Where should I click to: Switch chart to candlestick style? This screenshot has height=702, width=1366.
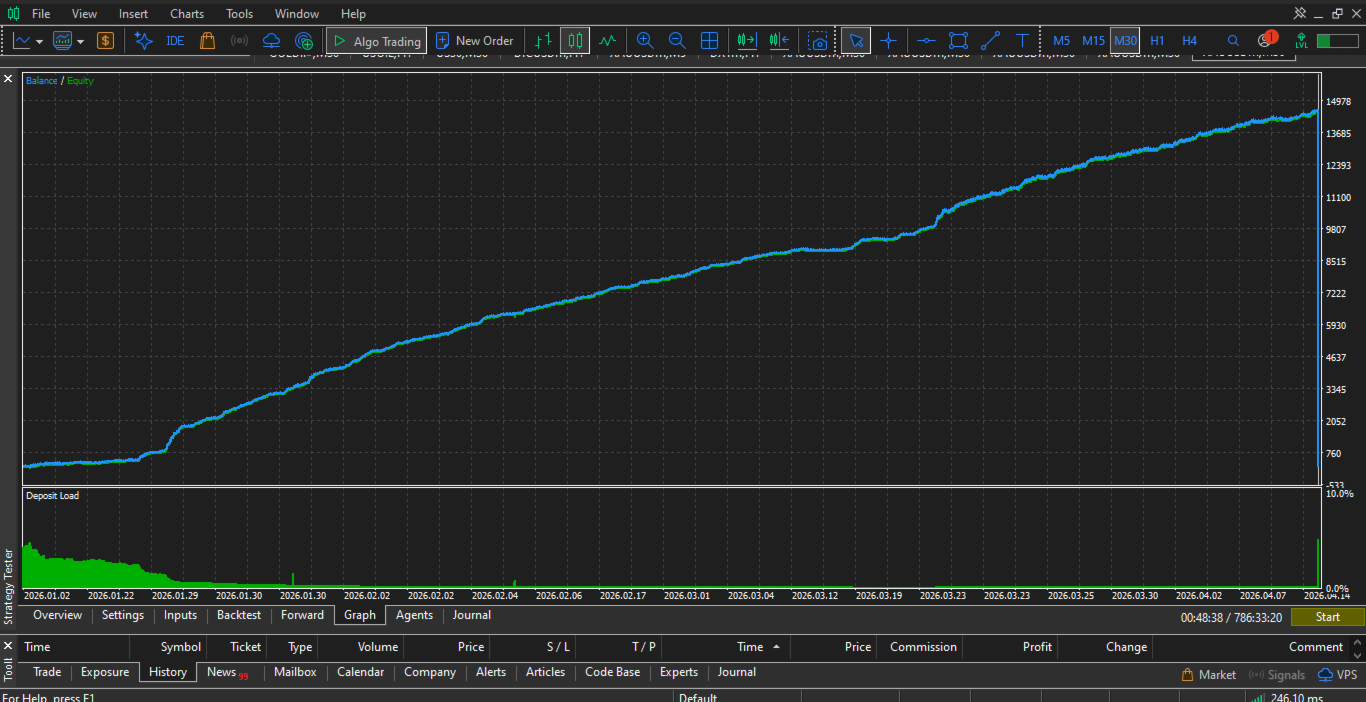(575, 41)
